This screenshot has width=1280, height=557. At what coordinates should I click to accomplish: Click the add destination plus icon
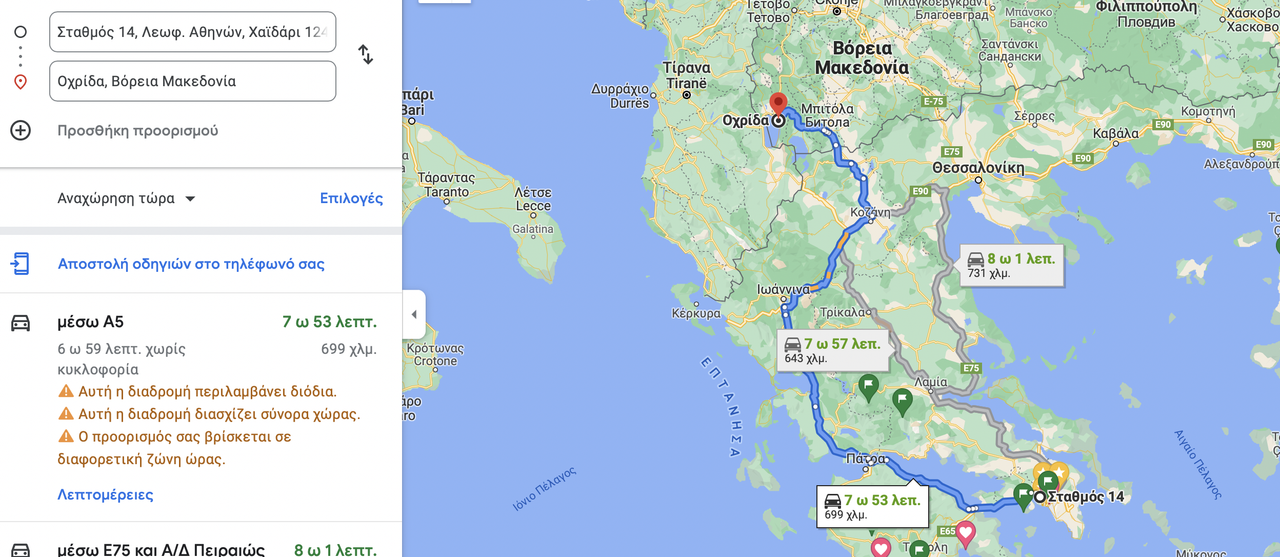pos(20,130)
